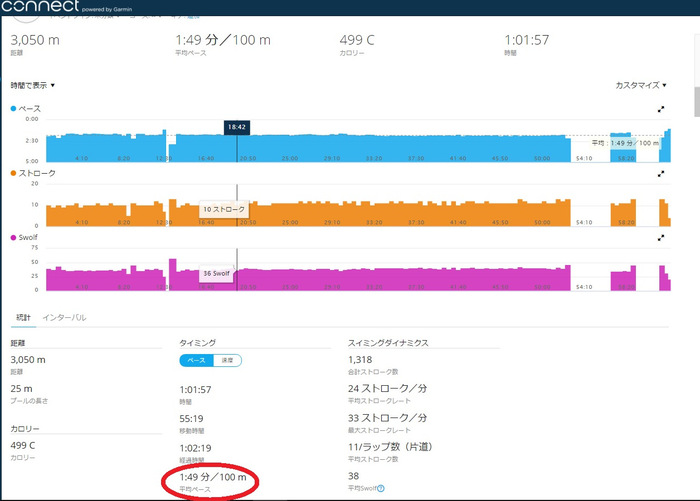Open help icon next to 平均Swolf

tap(381, 488)
